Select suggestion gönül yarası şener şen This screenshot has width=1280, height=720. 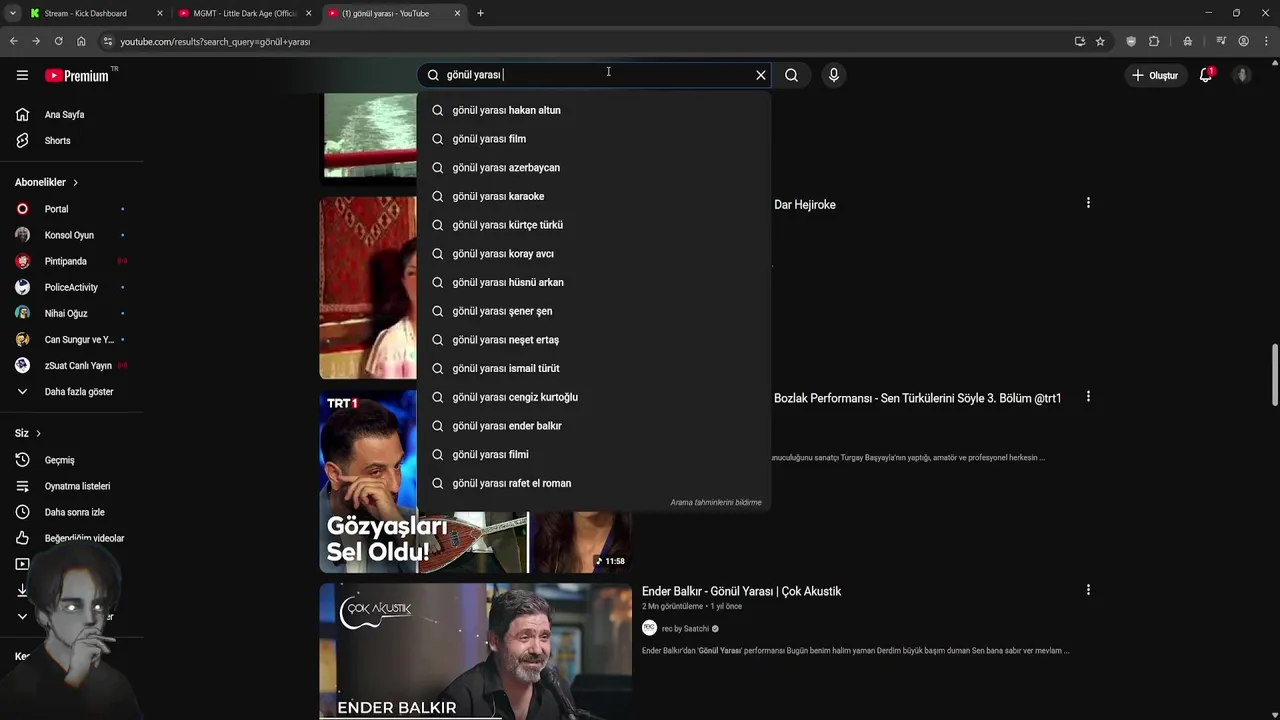(x=594, y=311)
